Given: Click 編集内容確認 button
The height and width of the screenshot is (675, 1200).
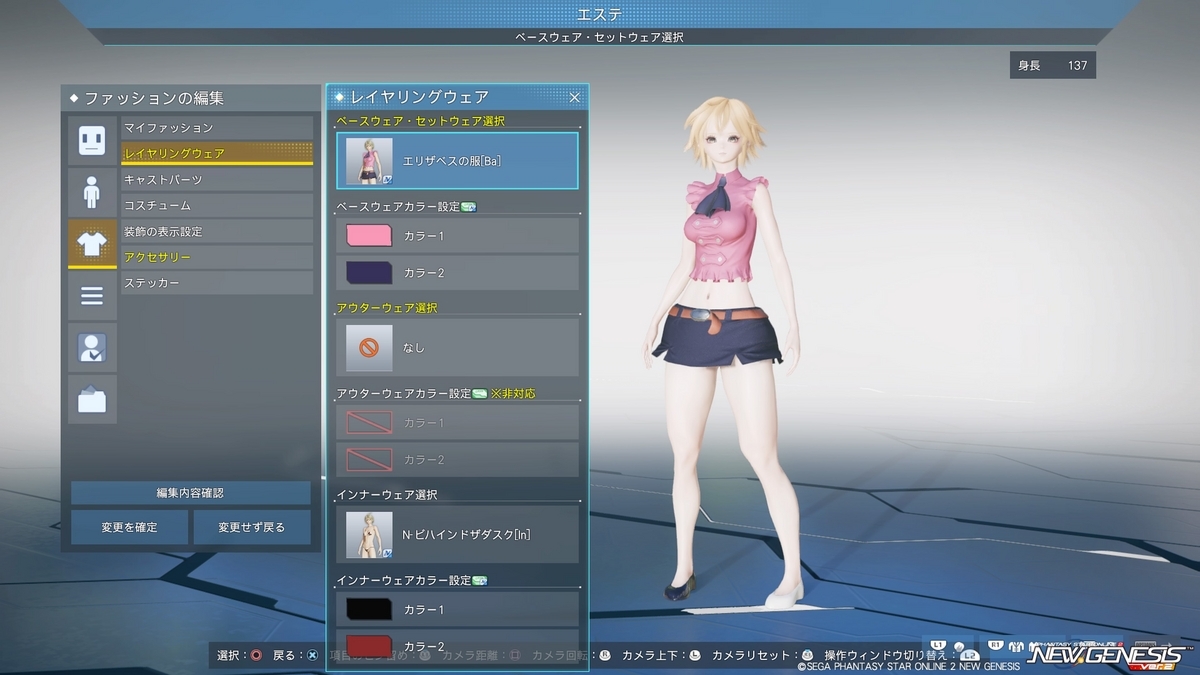Looking at the screenshot, I should [190, 493].
